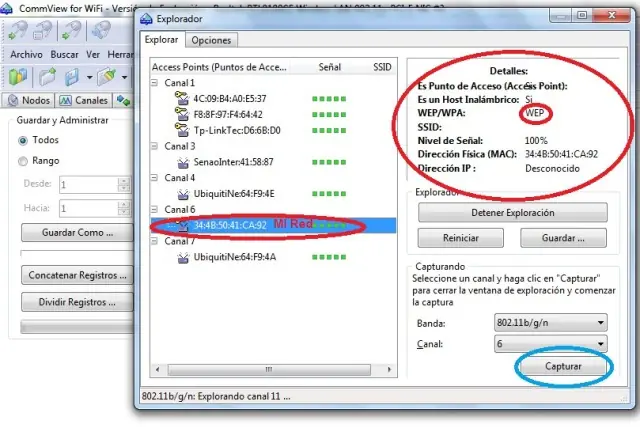Open the Canal dropdown showing 6
This screenshot has width=640, height=427.
tap(551, 344)
